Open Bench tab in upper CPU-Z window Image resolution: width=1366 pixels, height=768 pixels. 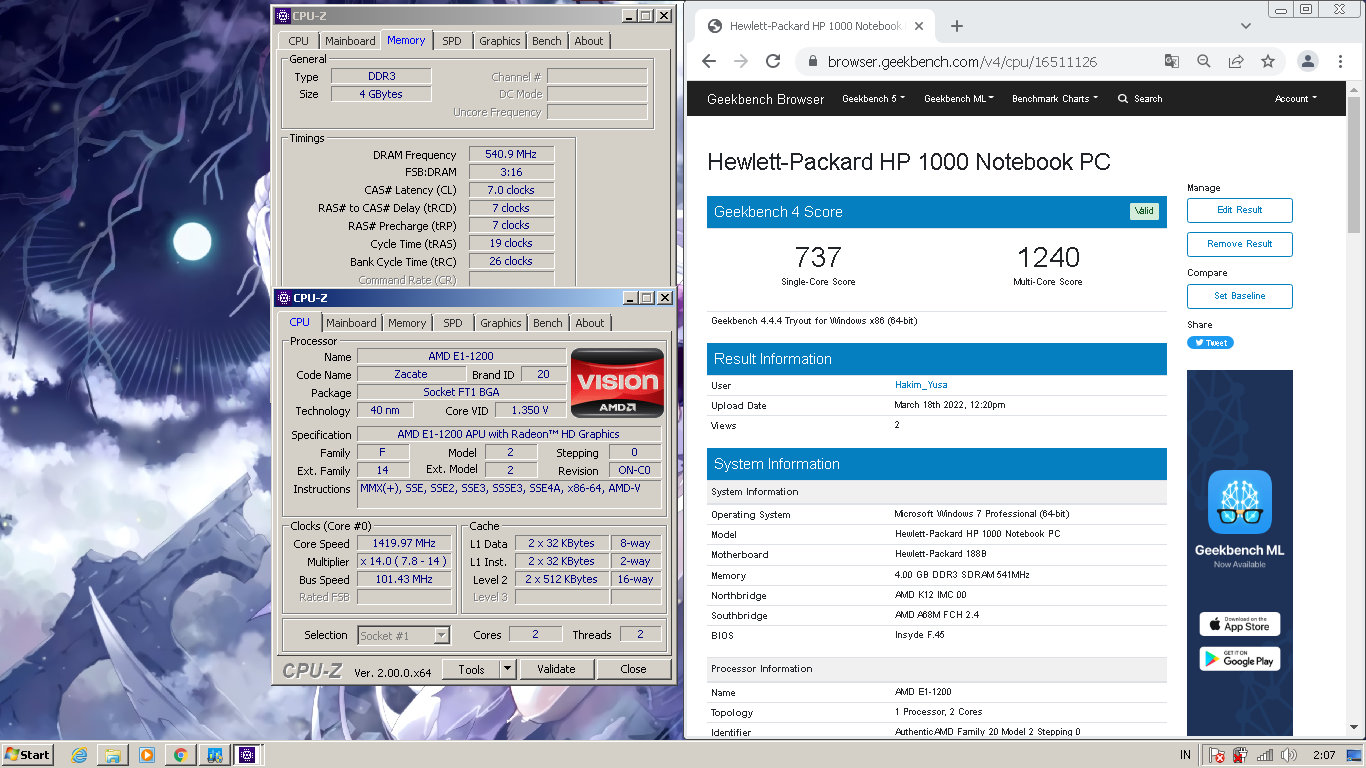(x=547, y=41)
